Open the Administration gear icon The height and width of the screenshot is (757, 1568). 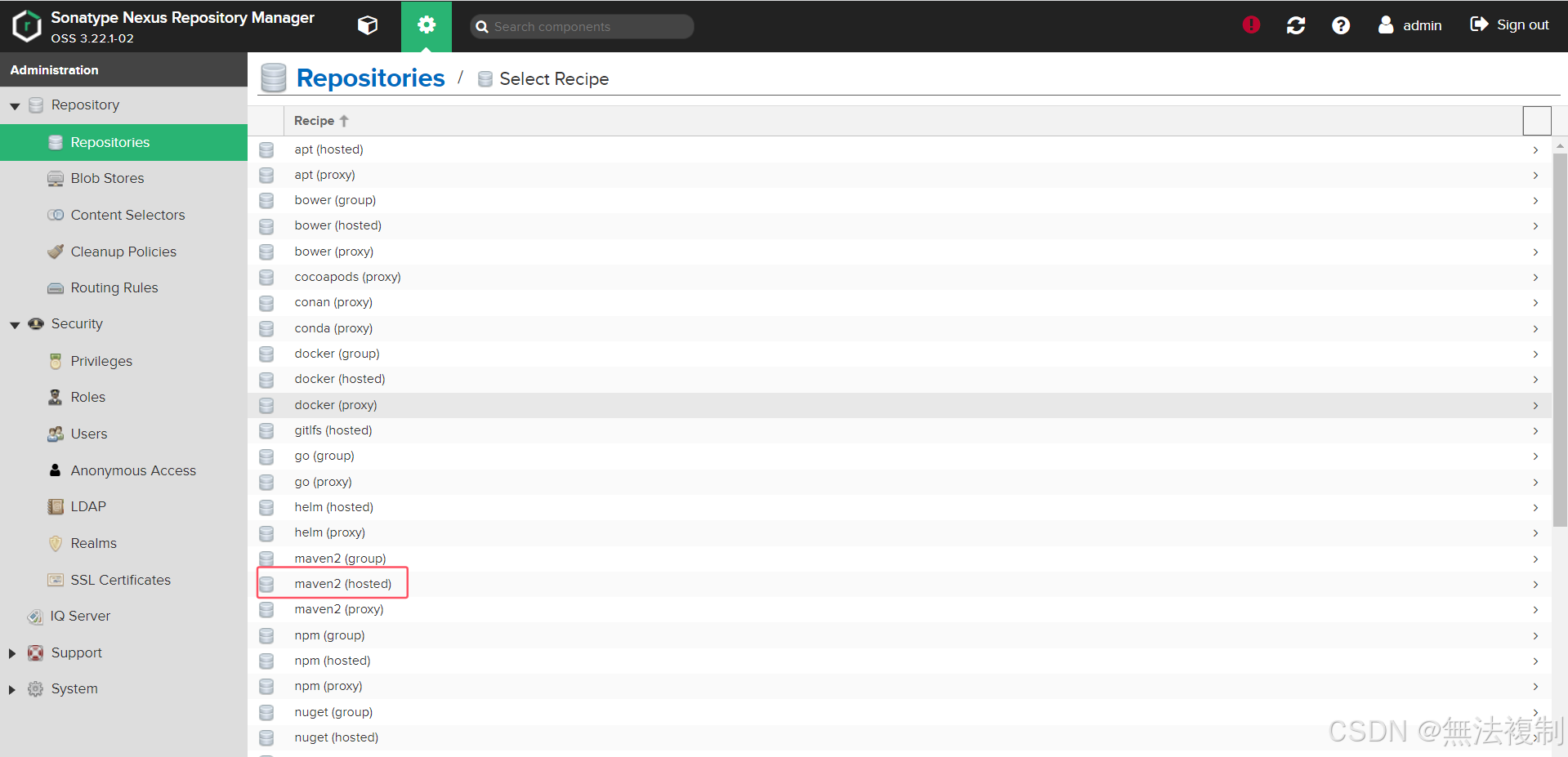tap(426, 26)
